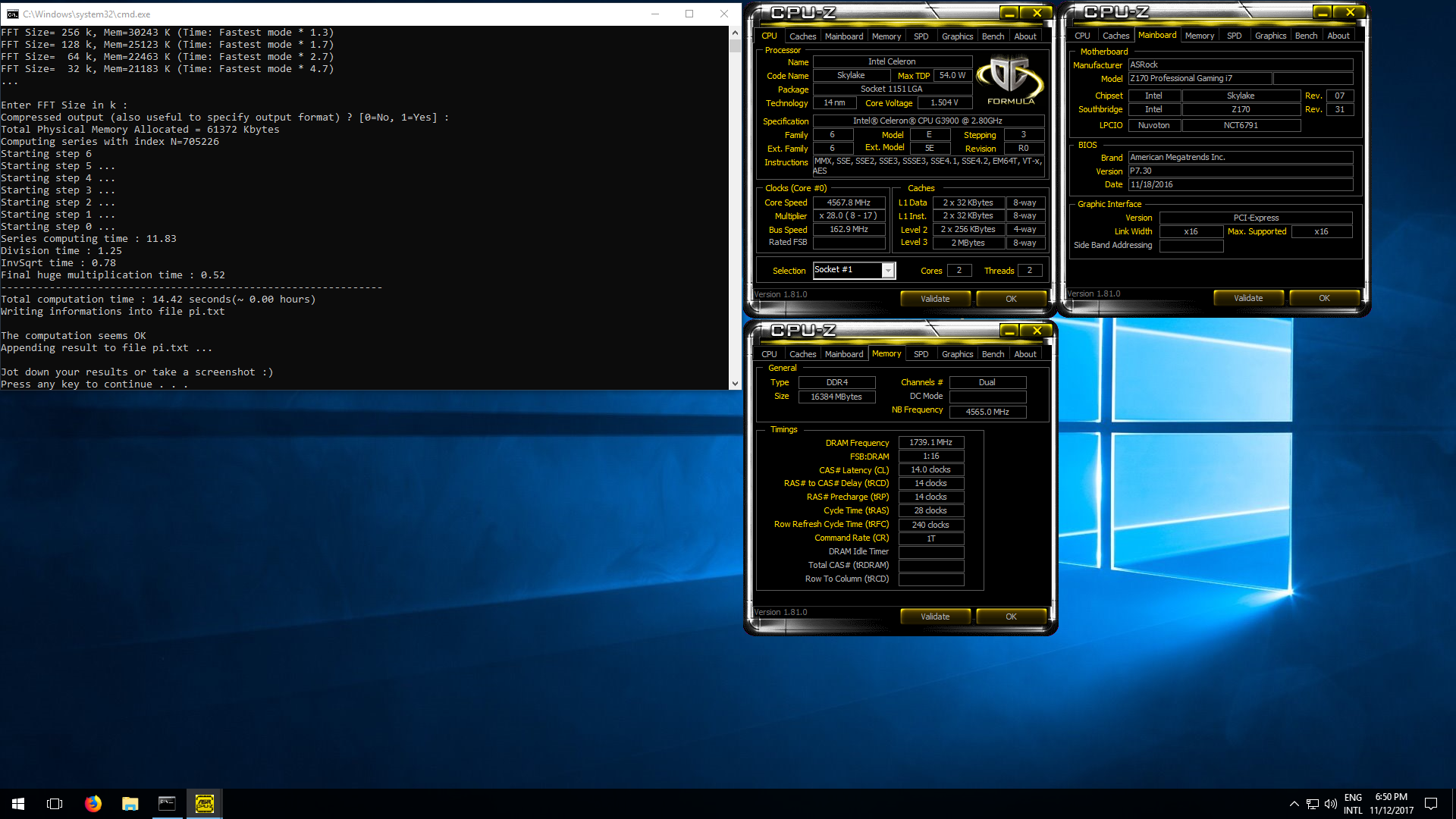Click the Threads value 2 field
Image resolution: width=1456 pixels, height=819 pixels.
(1029, 271)
